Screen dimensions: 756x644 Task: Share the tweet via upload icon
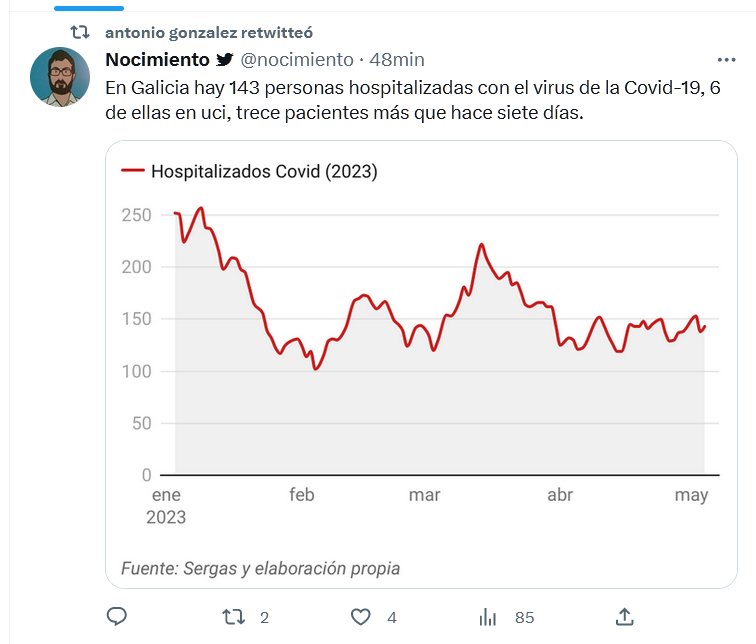[x=624, y=617]
